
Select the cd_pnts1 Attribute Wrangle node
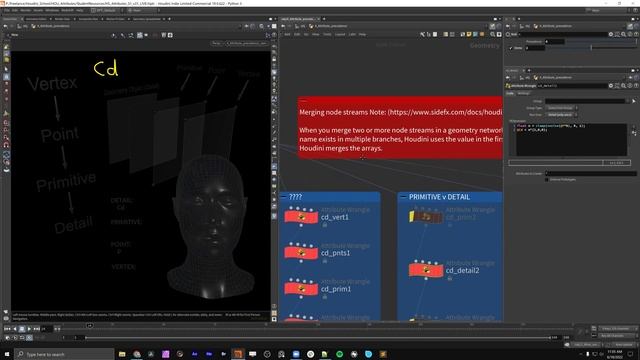301,253
